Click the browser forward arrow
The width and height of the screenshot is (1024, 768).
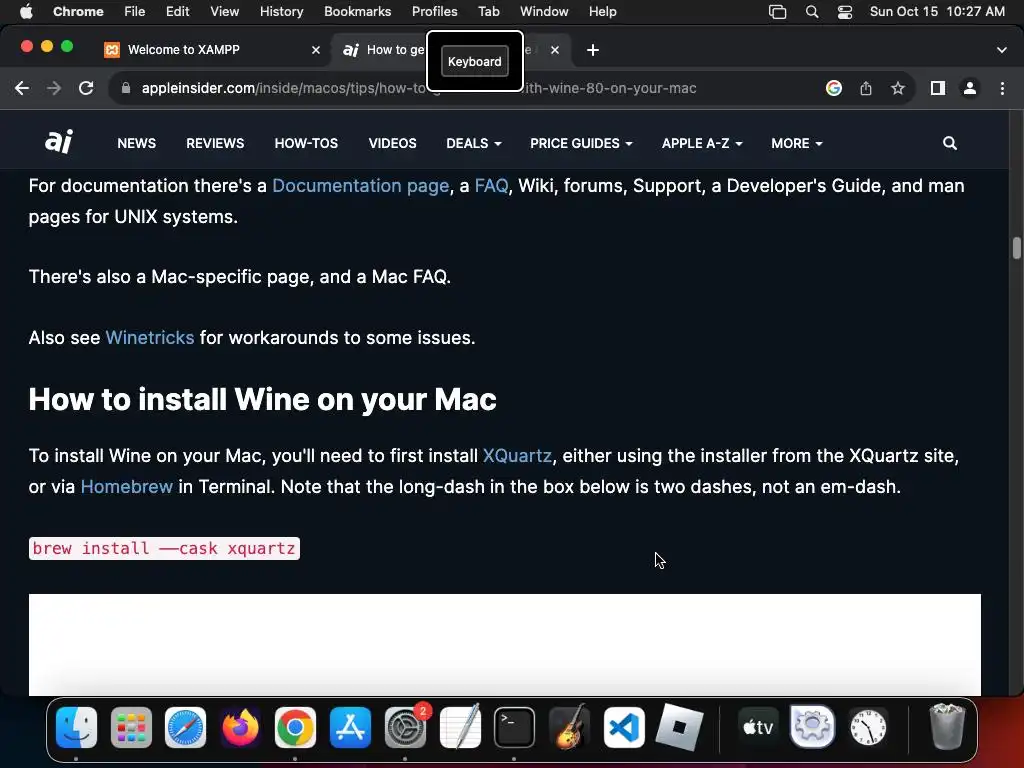[x=54, y=88]
